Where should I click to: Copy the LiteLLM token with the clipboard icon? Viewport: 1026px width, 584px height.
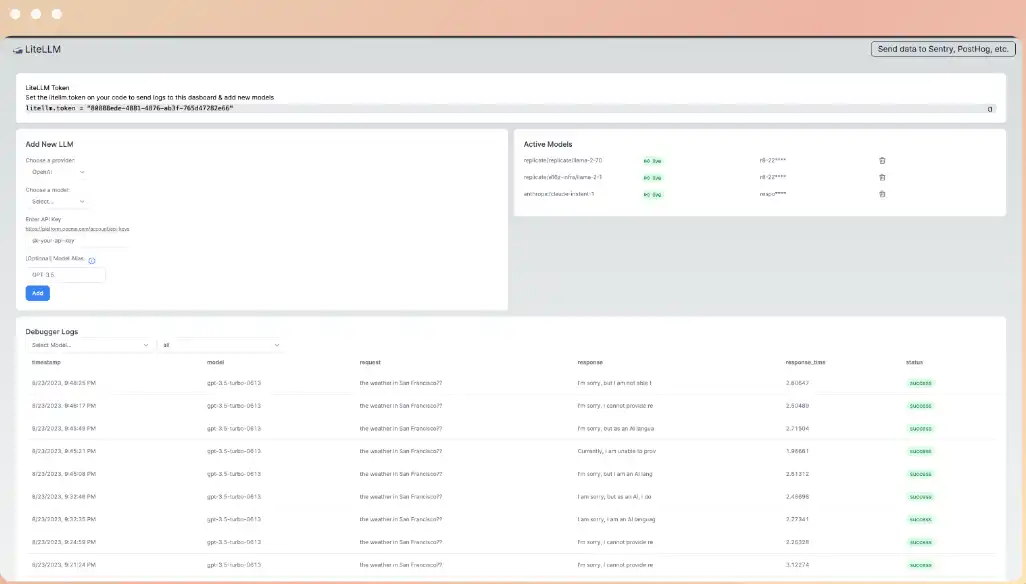pyautogui.click(x=989, y=109)
